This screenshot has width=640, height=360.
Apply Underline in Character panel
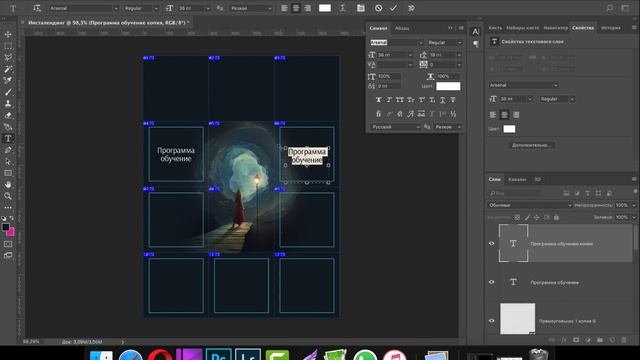442,100
